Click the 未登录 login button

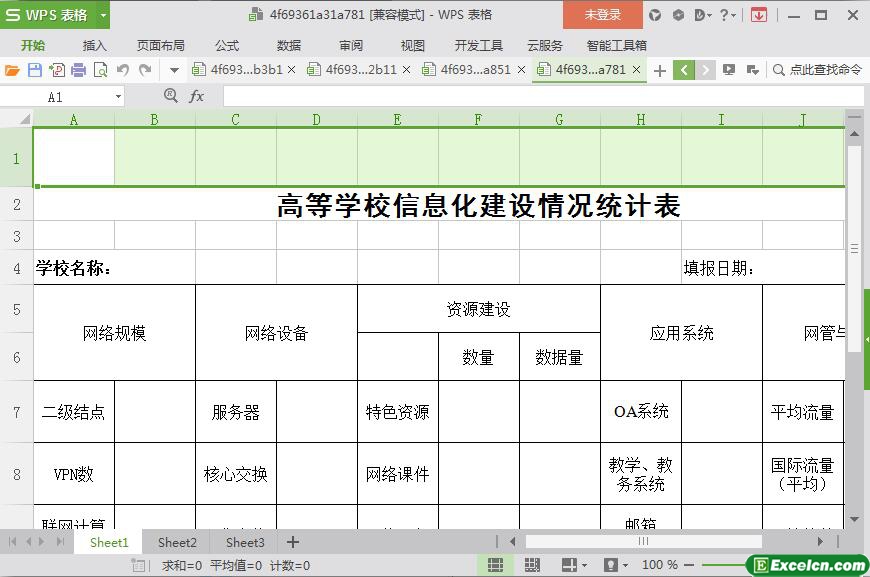click(x=602, y=15)
